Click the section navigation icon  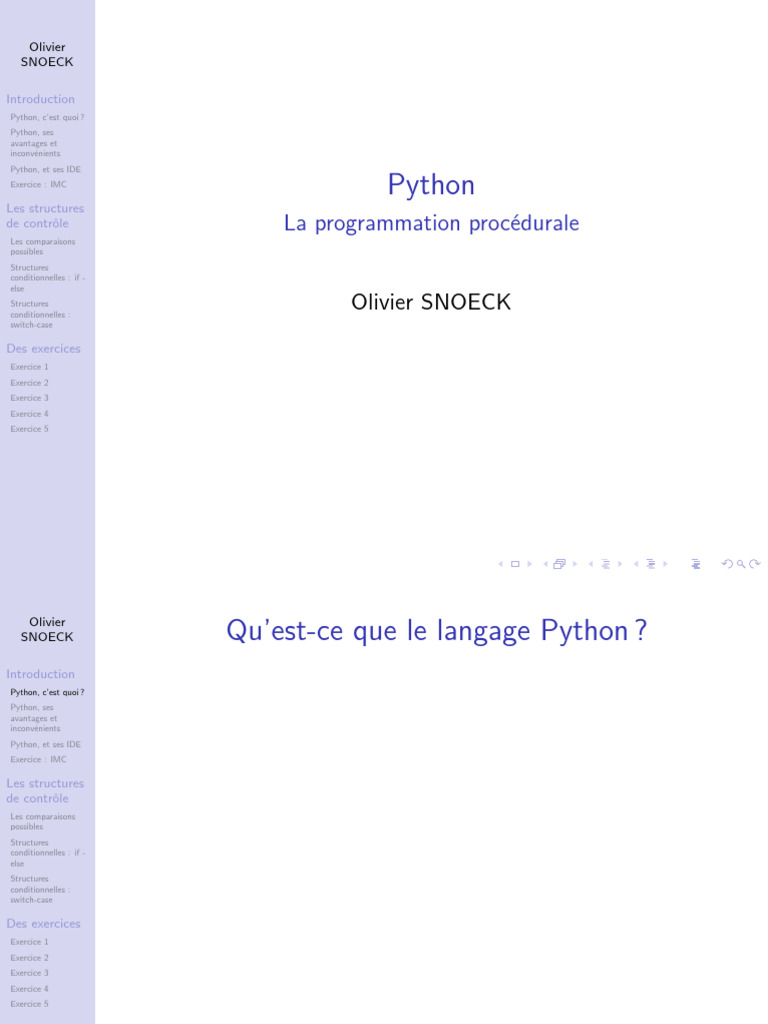coord(650,564)
